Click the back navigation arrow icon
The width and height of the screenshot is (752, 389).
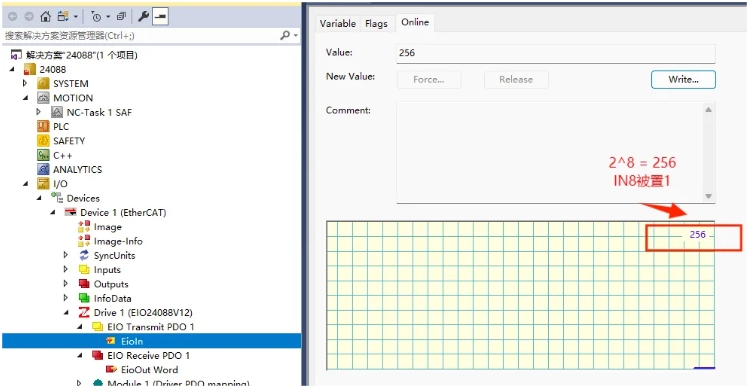point(12,17)
